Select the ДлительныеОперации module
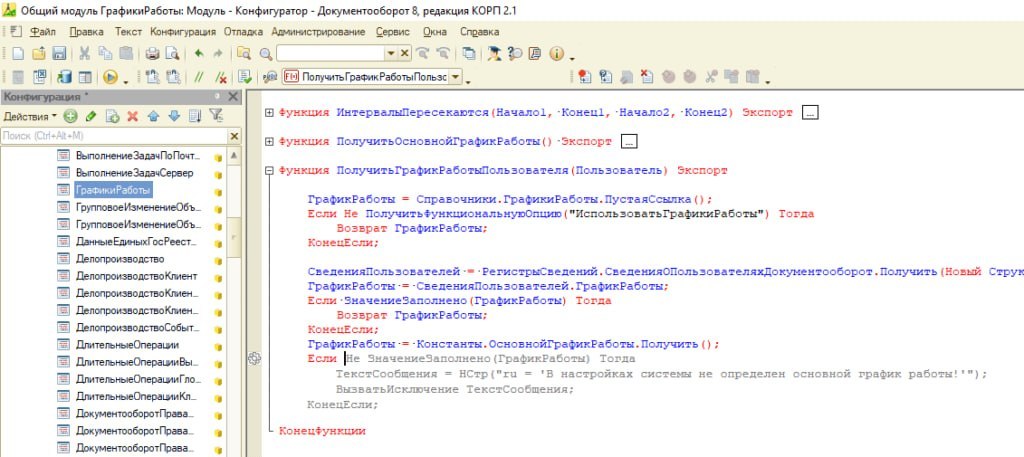 (x=127, y=345)
